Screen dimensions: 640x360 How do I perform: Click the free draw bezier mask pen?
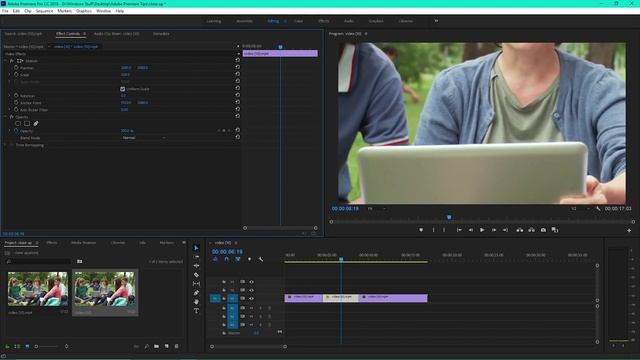coord(36,123)
